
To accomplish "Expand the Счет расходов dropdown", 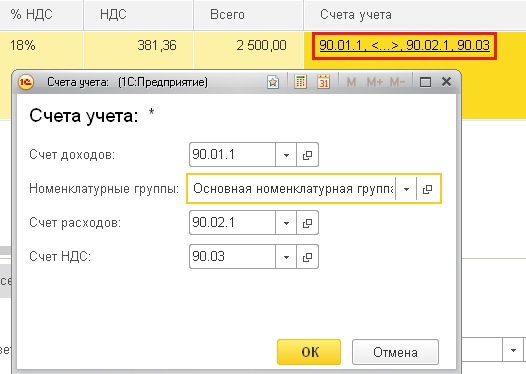I will tap(286, 223).
